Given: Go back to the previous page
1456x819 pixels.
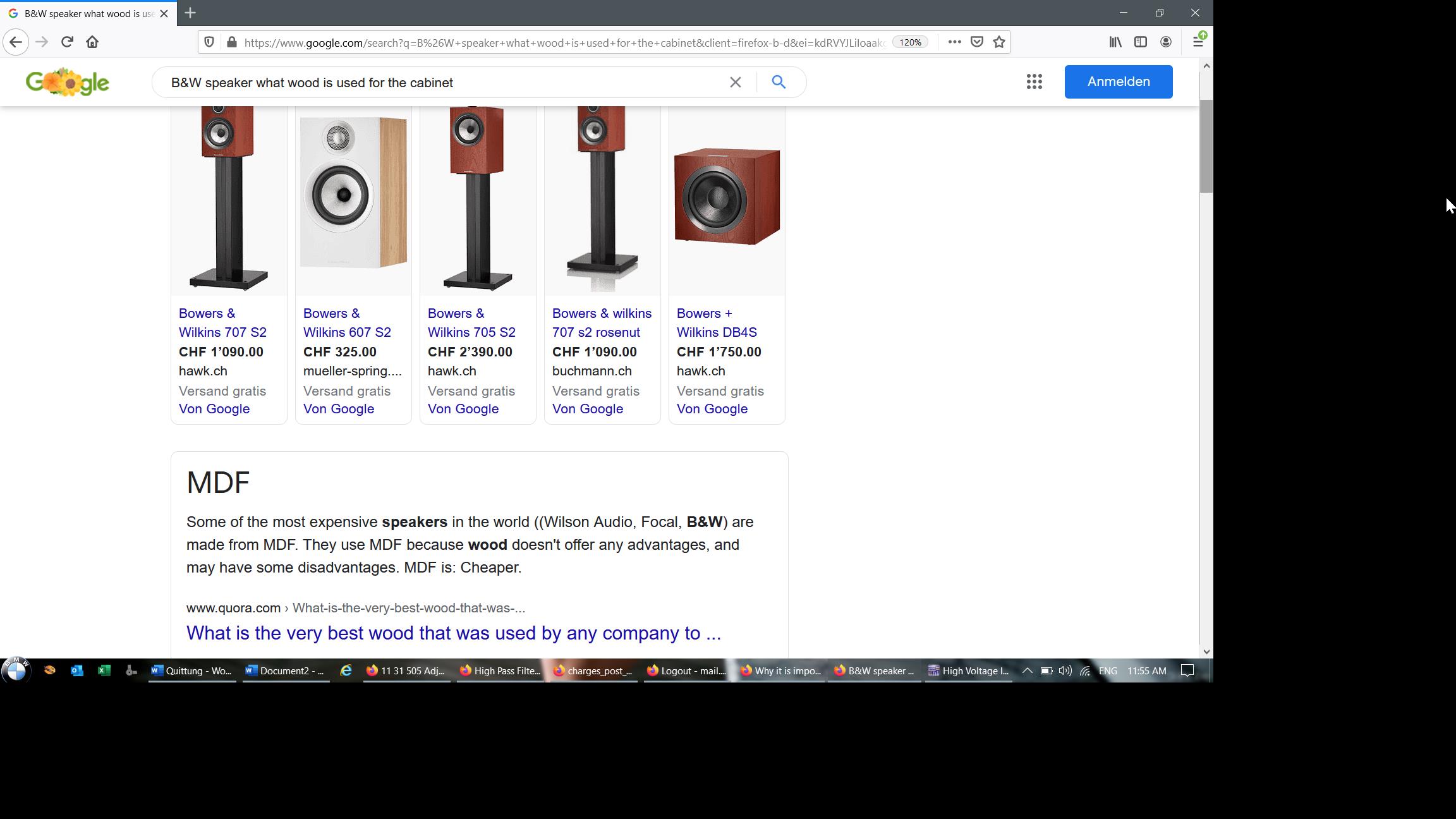Looking at the screenshot, I should [16, 42].
